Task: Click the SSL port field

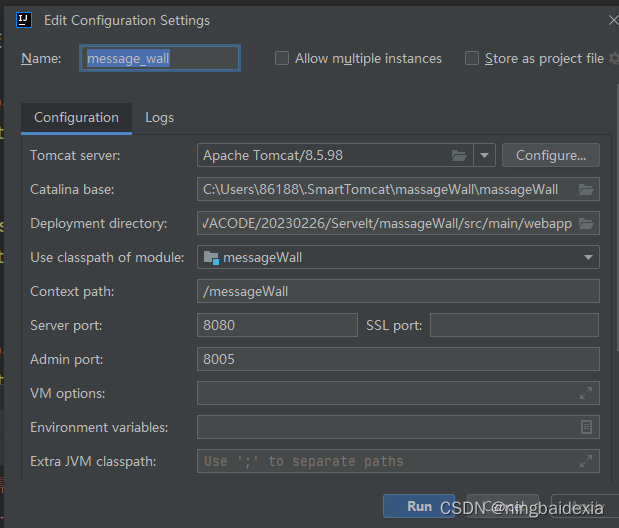Action: [514, 325]
